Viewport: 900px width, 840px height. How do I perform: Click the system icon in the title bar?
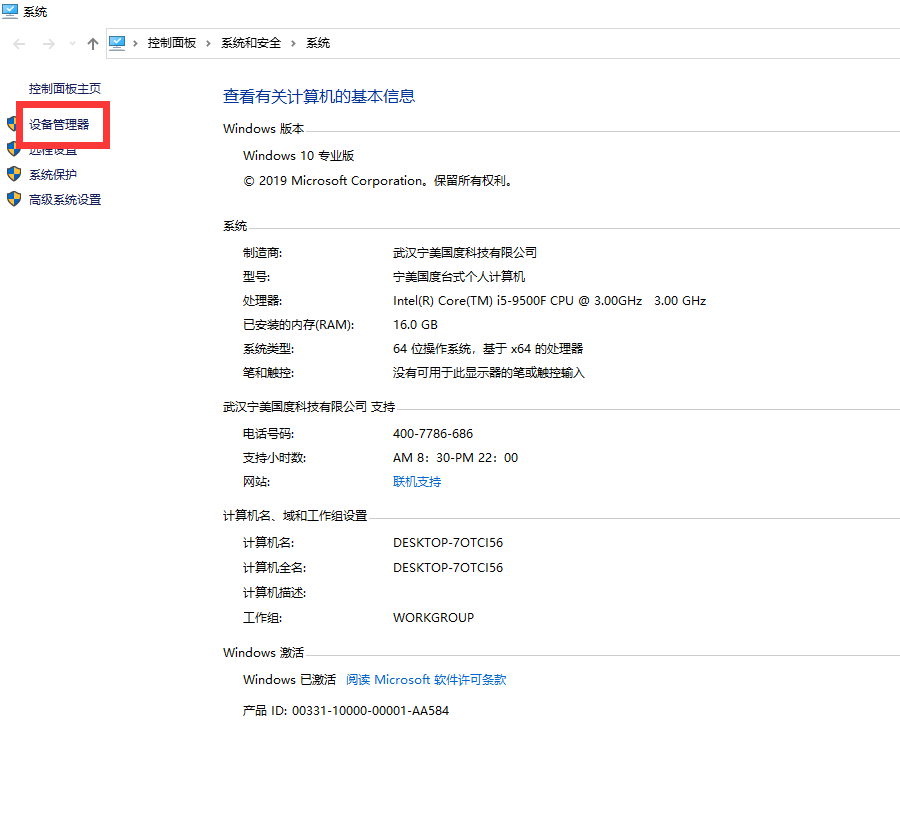(x=10, y=11)
